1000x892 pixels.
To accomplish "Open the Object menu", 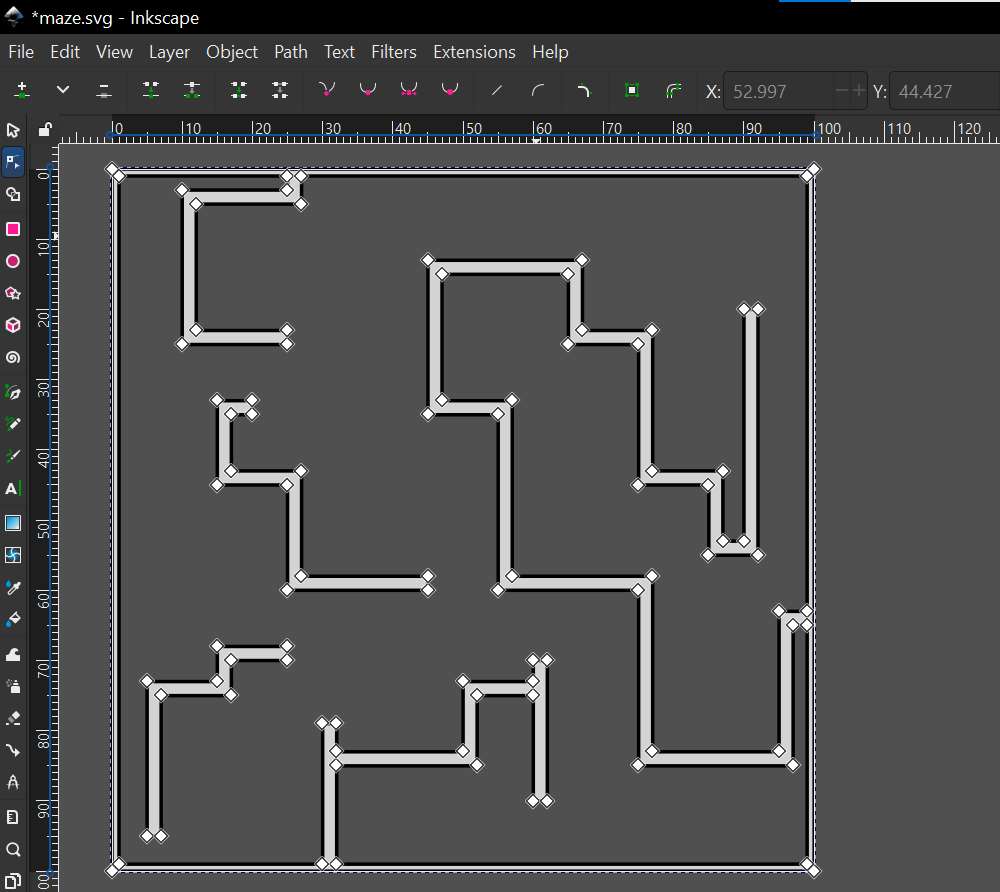I will (x=232, y=52).
